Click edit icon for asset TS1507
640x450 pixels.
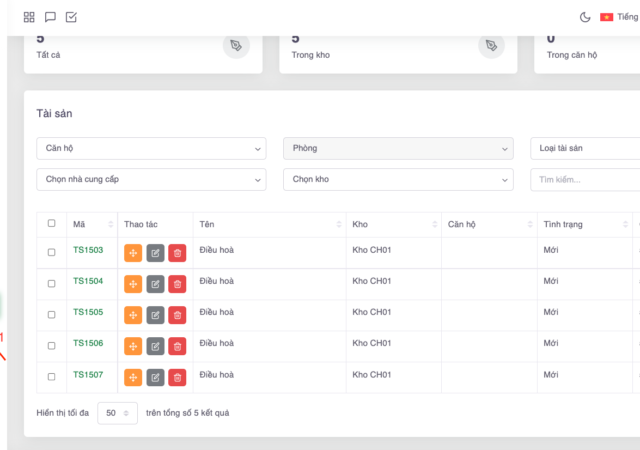coord(155,377)
